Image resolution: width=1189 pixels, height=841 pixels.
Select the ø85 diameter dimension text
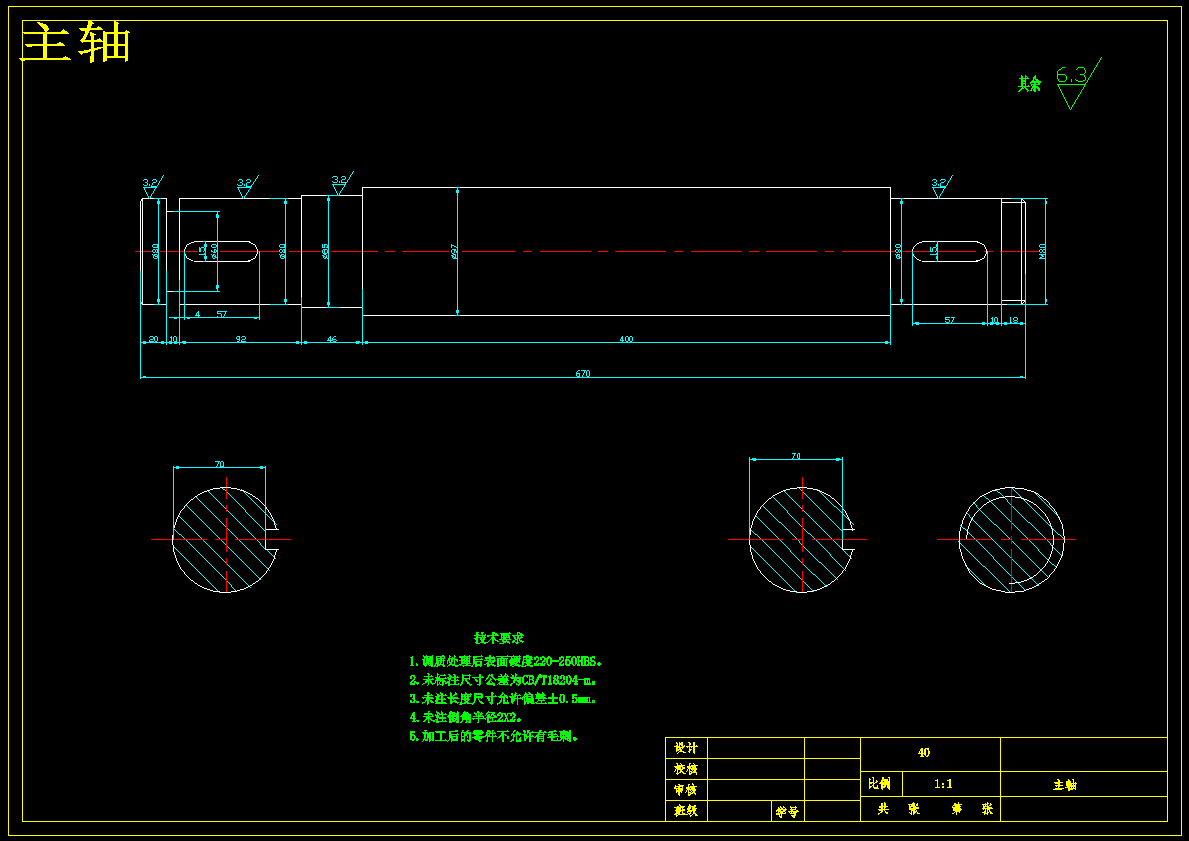[325, 251]
